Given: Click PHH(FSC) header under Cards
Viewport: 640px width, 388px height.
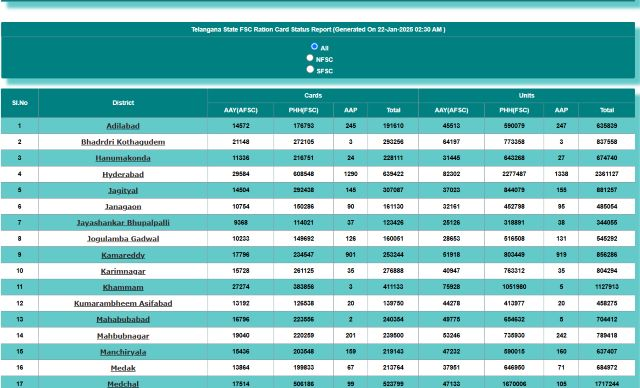Looking at the screenshot, I should pyautogui.click(x=303, y=110).
